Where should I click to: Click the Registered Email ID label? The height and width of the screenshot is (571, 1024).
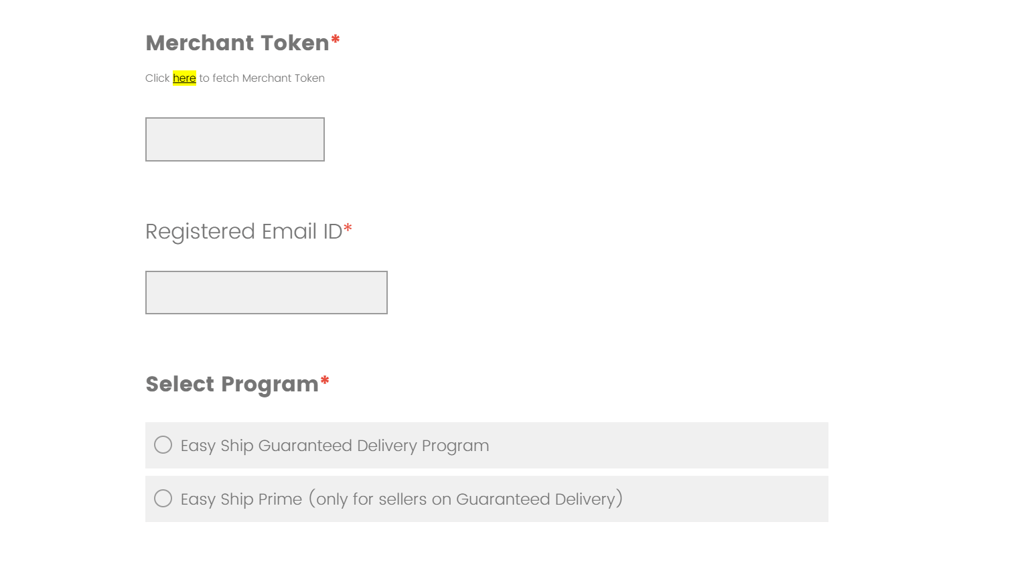[x=243, y=232]
